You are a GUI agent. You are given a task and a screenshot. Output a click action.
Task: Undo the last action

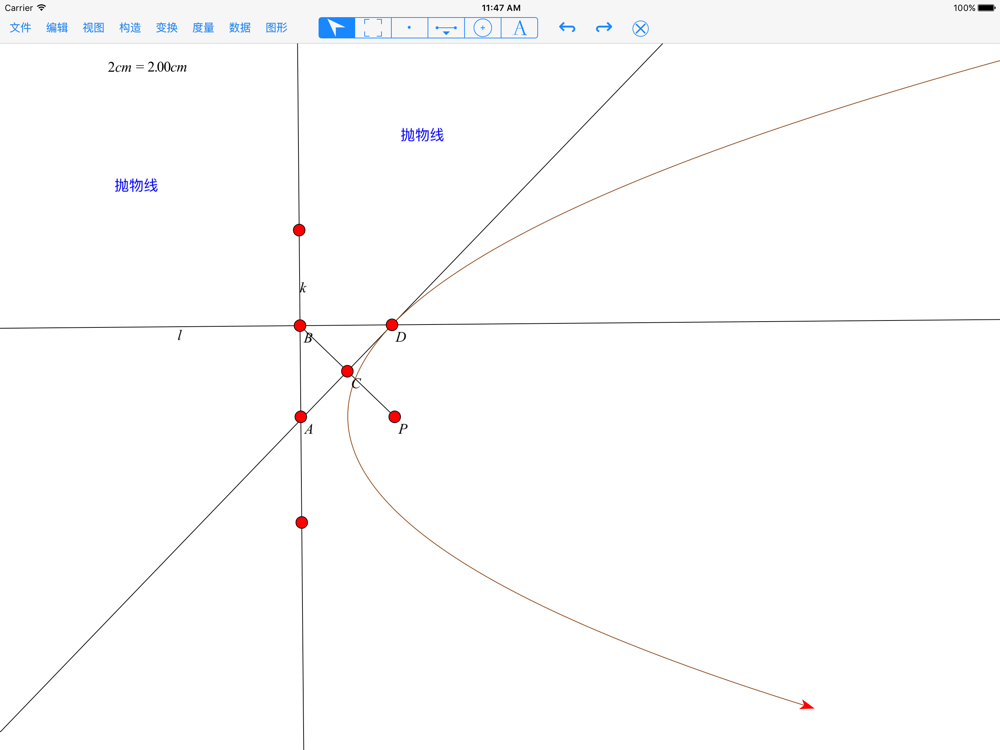(x=567, y=28)
